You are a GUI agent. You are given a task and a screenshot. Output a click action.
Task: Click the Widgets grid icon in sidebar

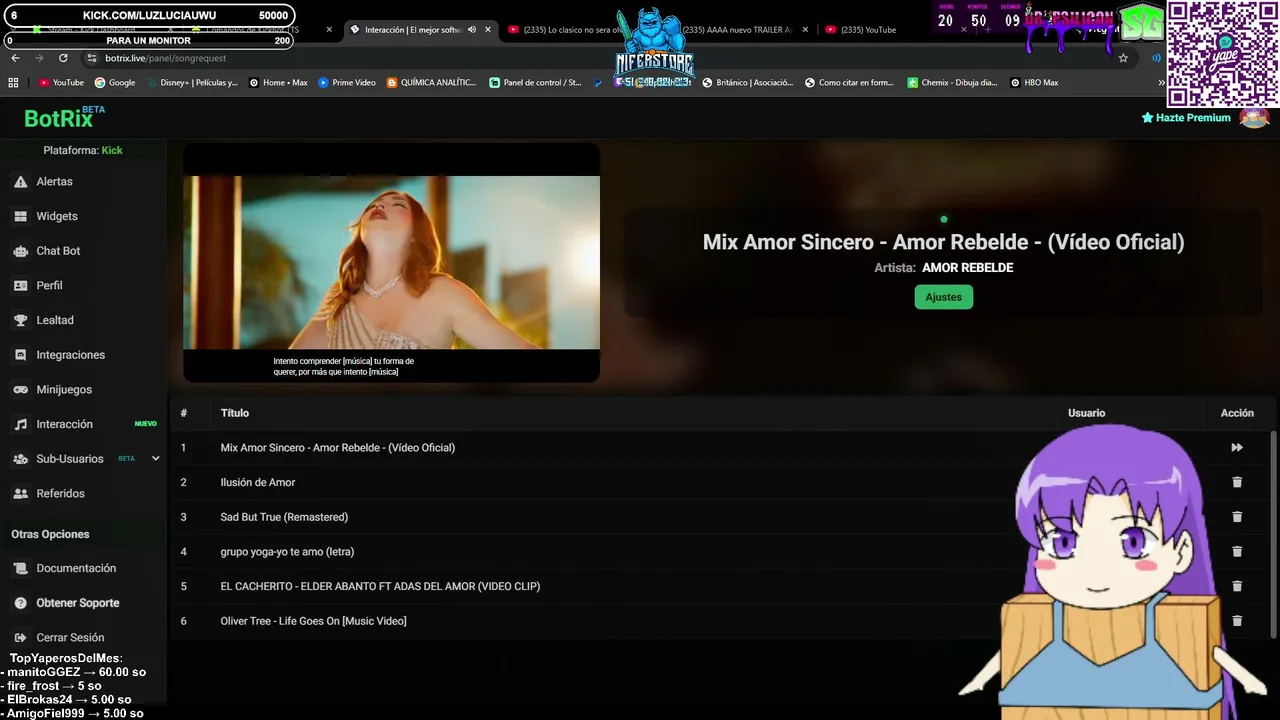tap(20, 216)
